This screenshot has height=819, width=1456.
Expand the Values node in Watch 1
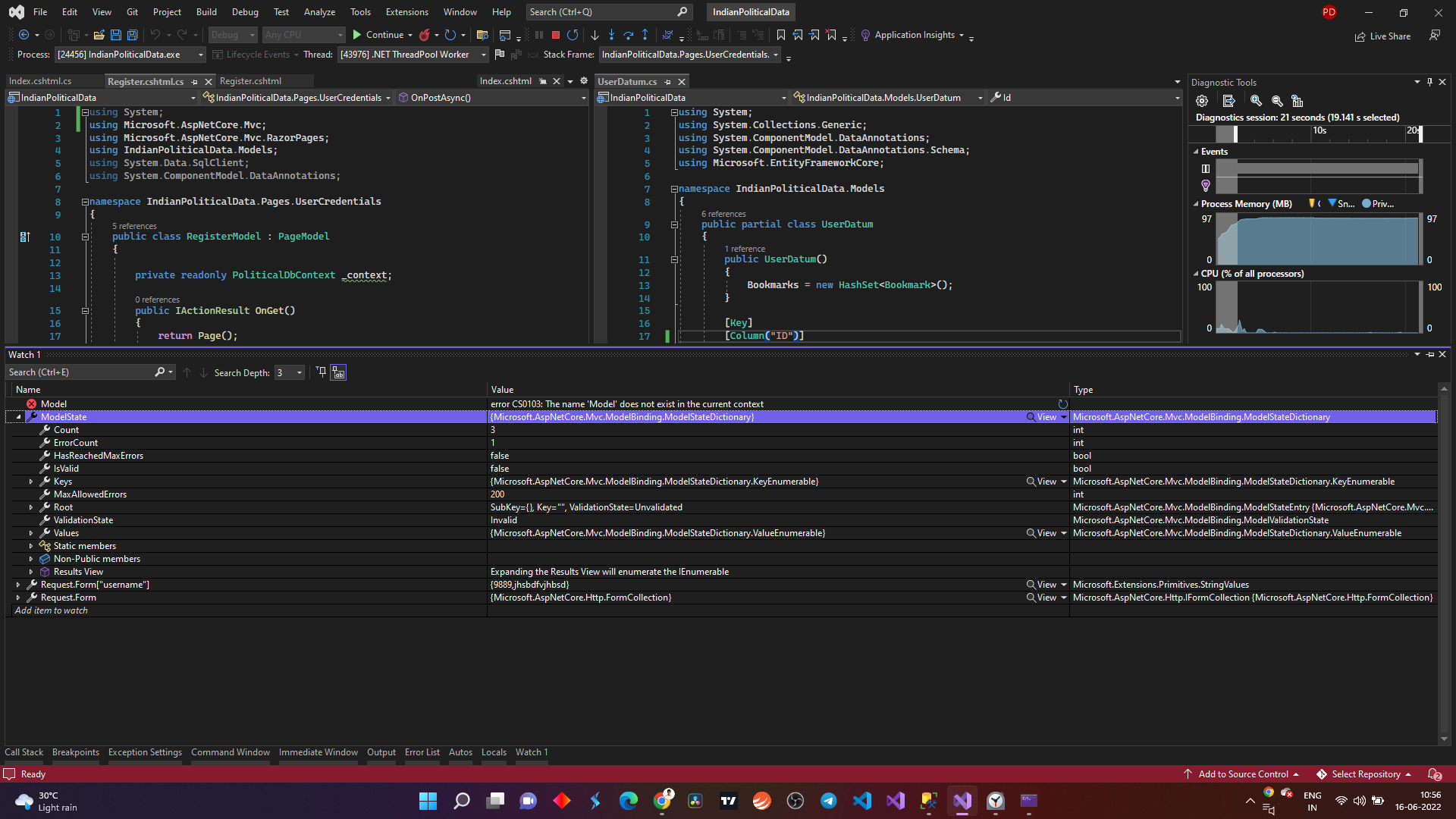31,532
